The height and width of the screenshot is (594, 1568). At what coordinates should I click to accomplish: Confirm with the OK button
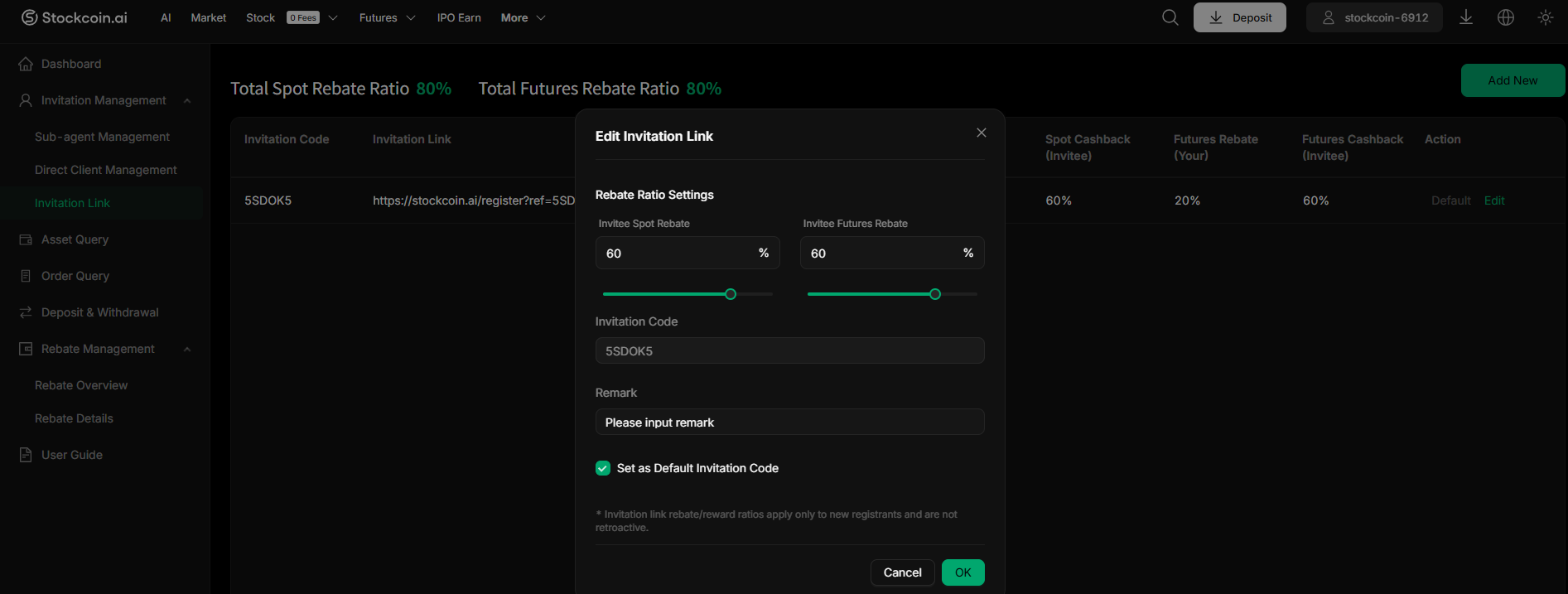coord(963,572)
